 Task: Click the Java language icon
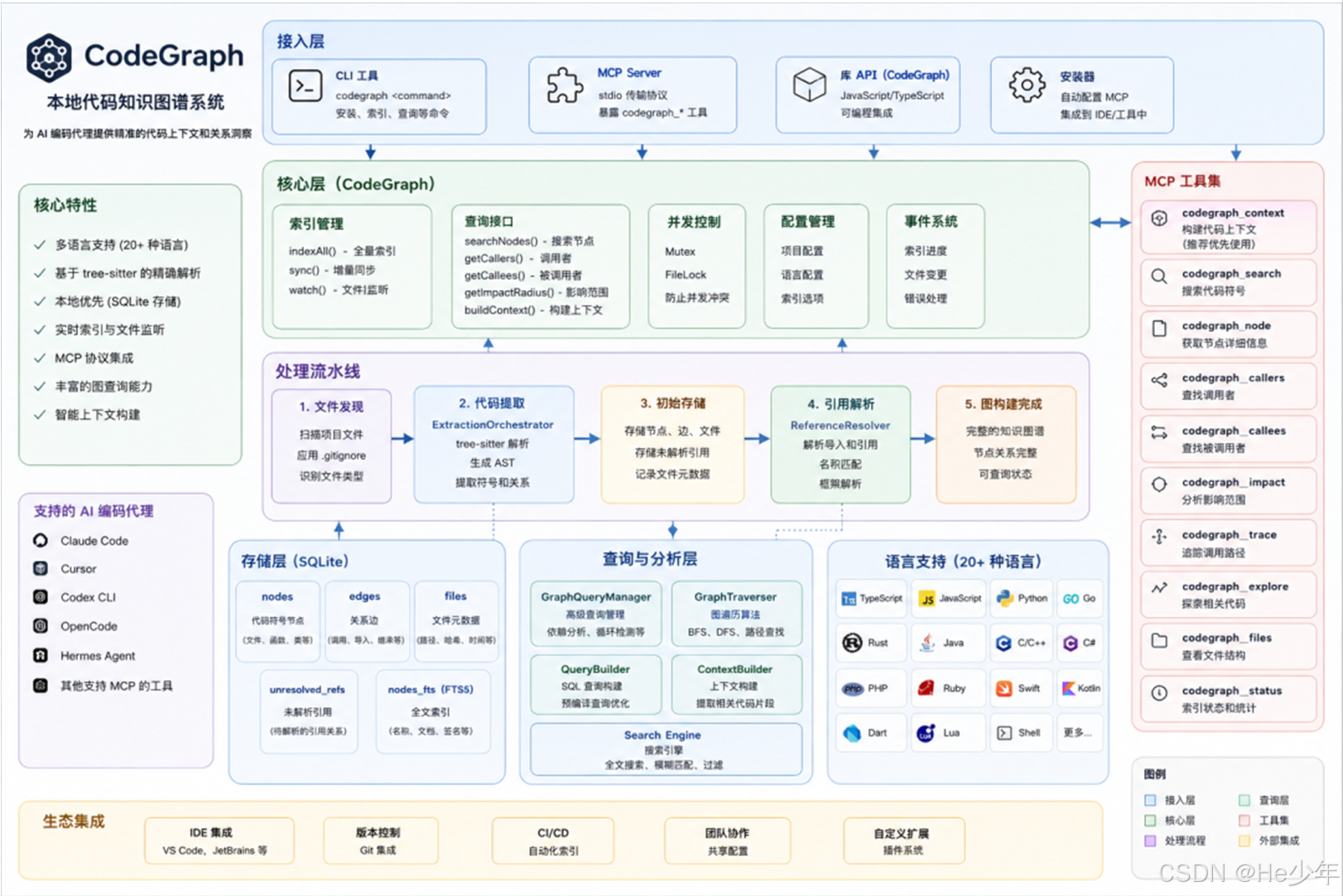(x=927, y=642)
